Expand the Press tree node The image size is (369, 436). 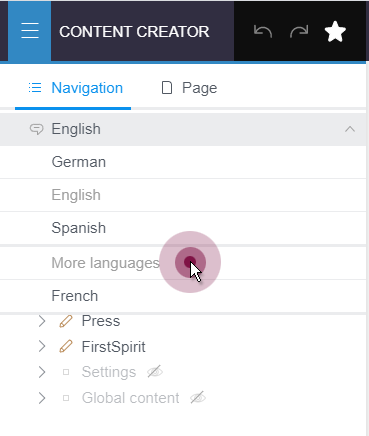(42, 321)
